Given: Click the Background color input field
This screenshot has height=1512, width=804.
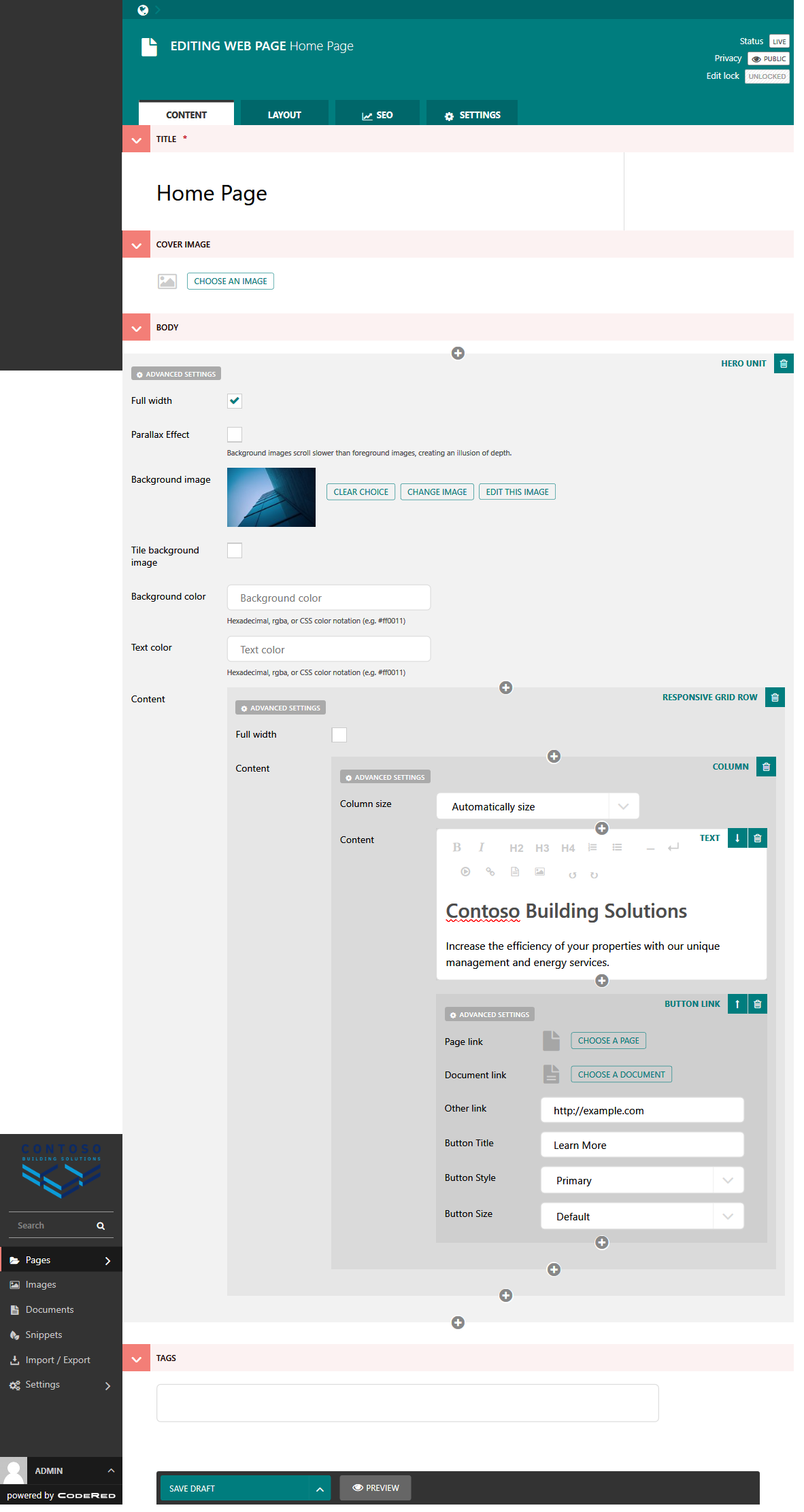Looking at the screenshot, I should (x=329, y=598).
